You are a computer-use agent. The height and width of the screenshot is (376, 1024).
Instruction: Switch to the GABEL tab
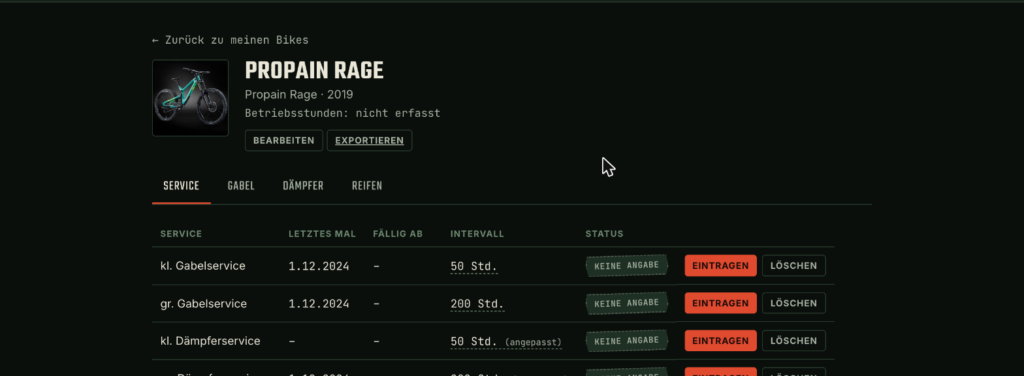point(241,186)
